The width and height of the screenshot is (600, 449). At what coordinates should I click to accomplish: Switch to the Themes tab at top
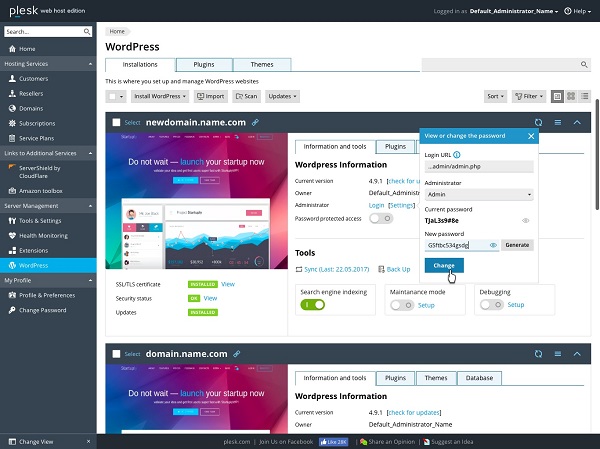pos(262,64)
